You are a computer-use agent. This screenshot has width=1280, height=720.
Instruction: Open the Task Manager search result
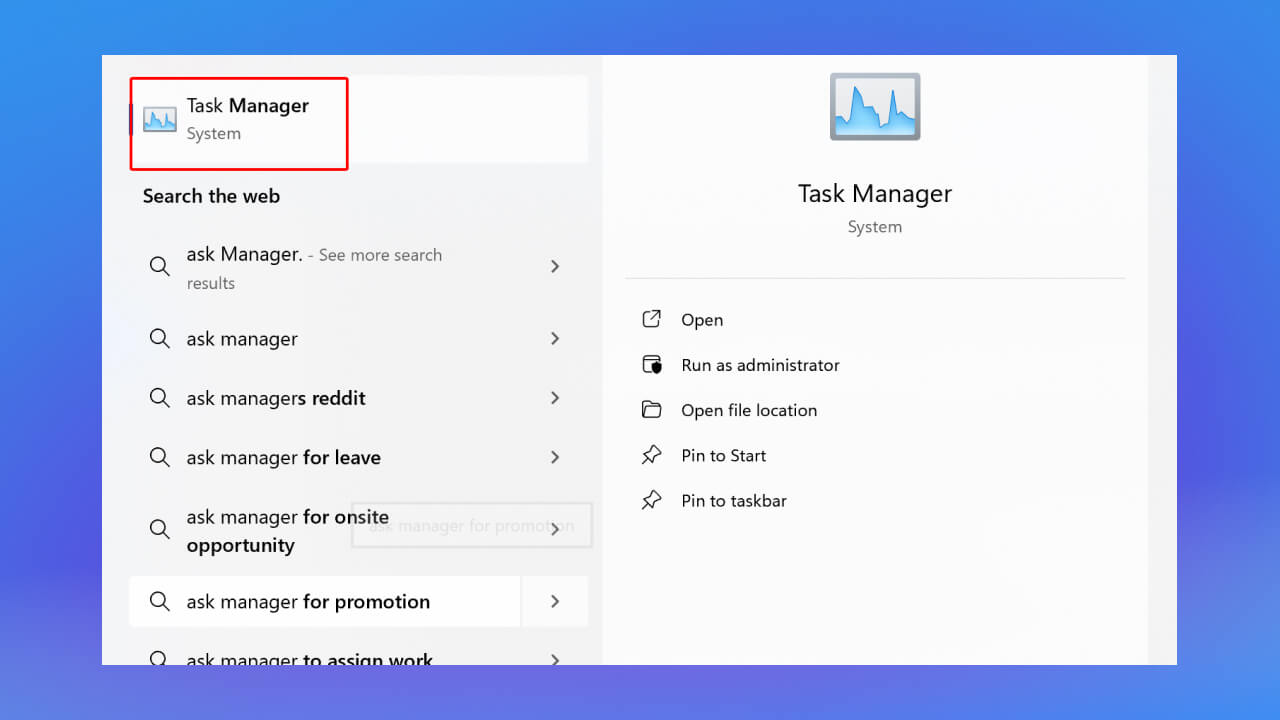tap(359, 119)
